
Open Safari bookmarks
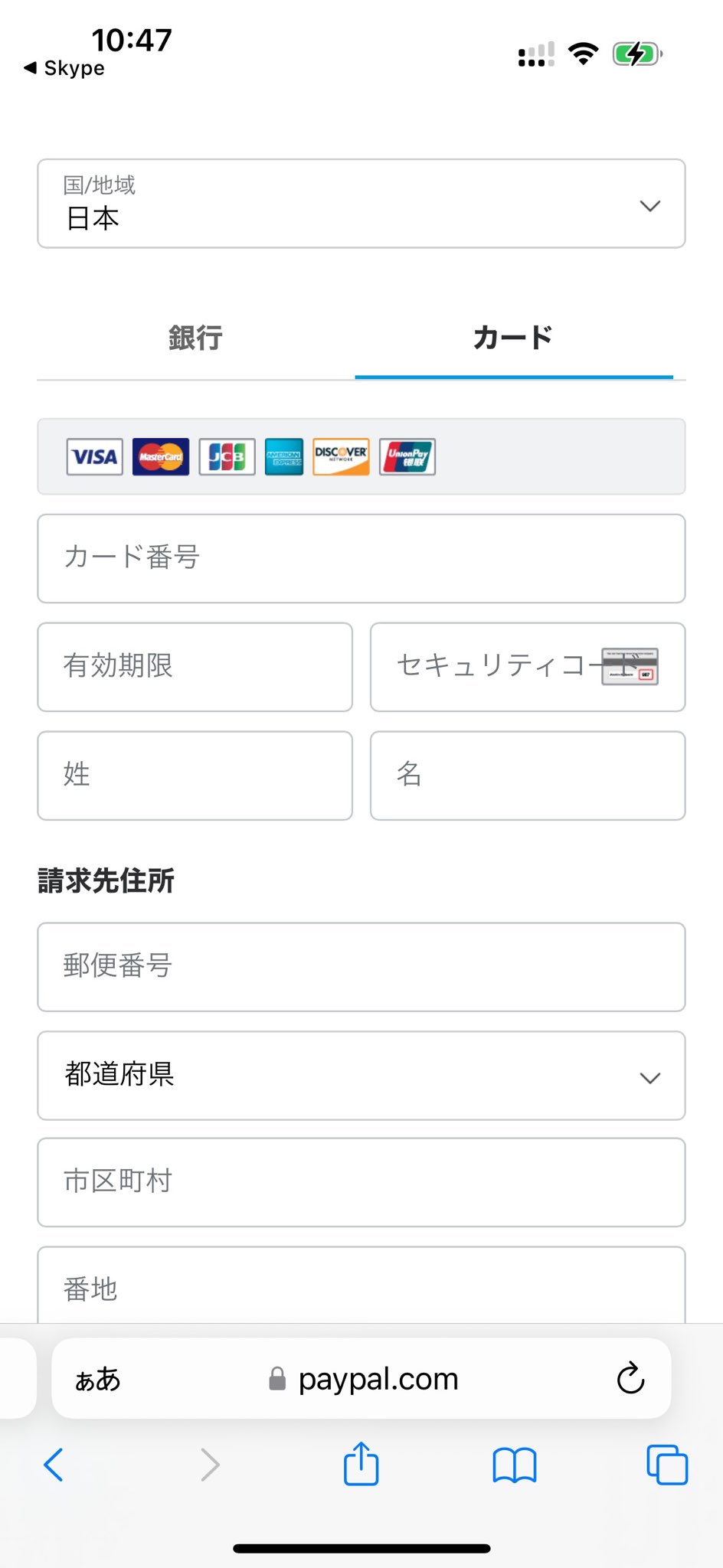(x=514, y=1465)
